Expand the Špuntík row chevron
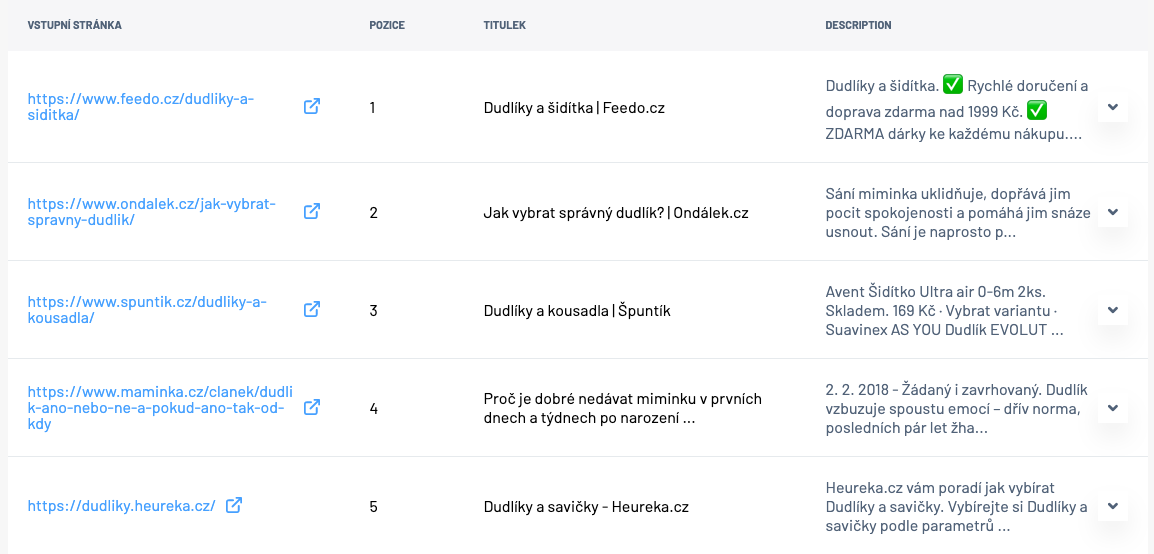 pyautogui.click(x=1113, y=310)
